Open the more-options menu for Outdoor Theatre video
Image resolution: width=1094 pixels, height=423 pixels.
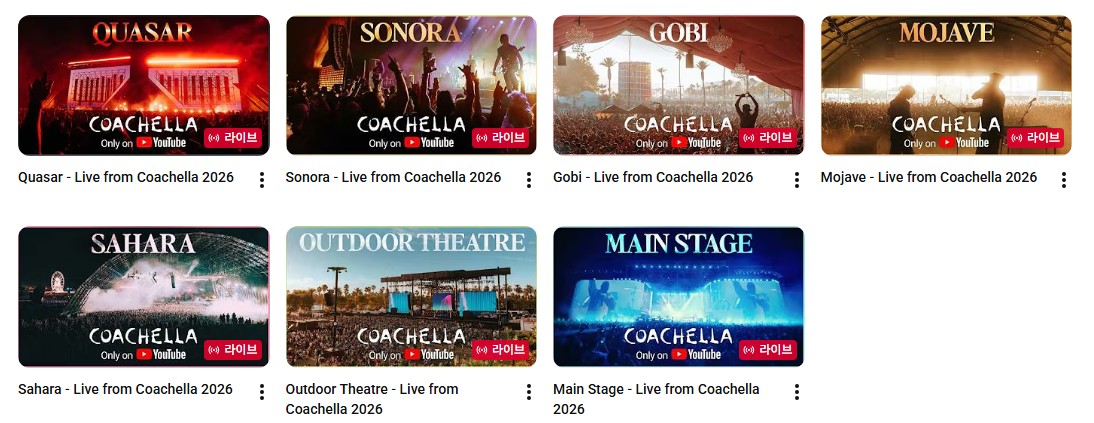click(x=529, y=392)
